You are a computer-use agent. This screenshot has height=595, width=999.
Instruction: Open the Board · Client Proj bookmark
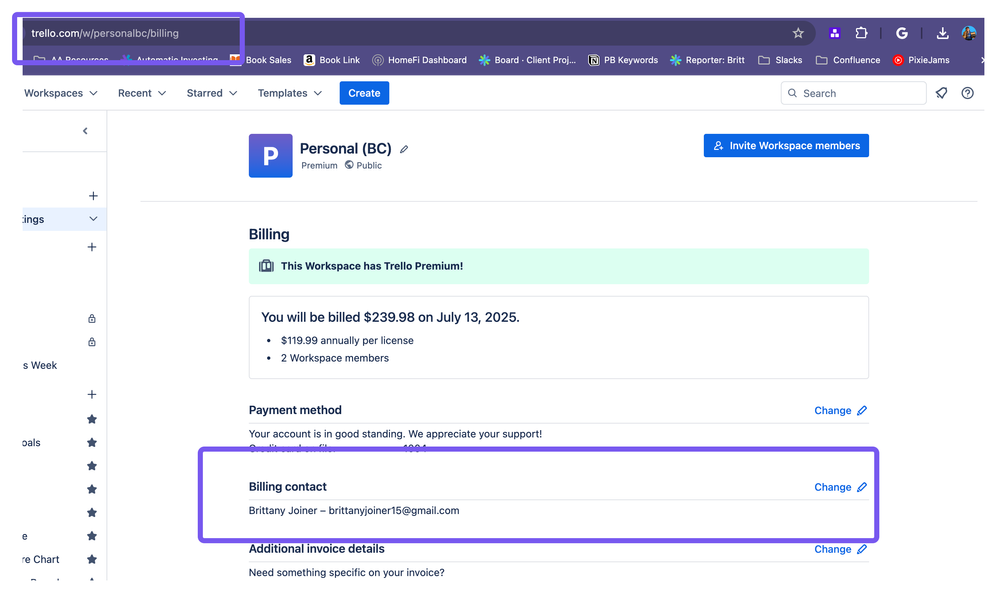(528, 60)
